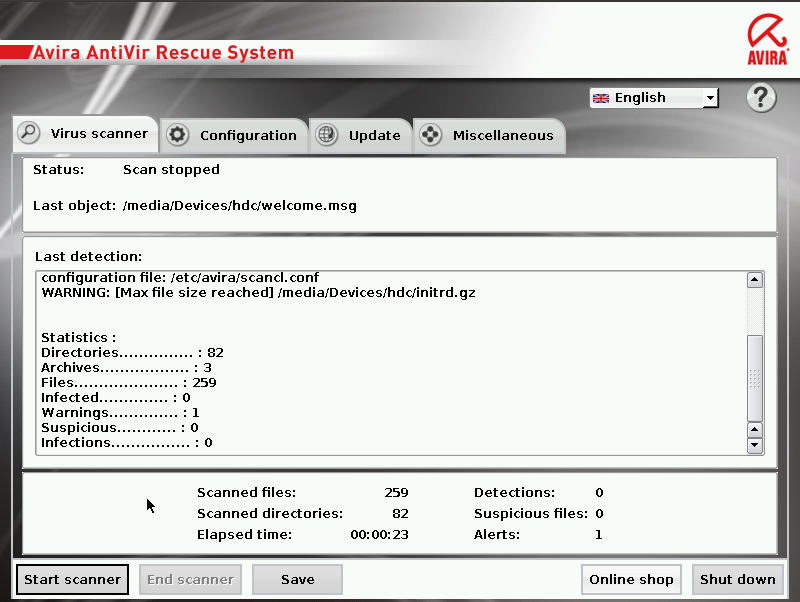Open the Update tab
This screenshot has width=800, height=602.
tap(360, 136)
